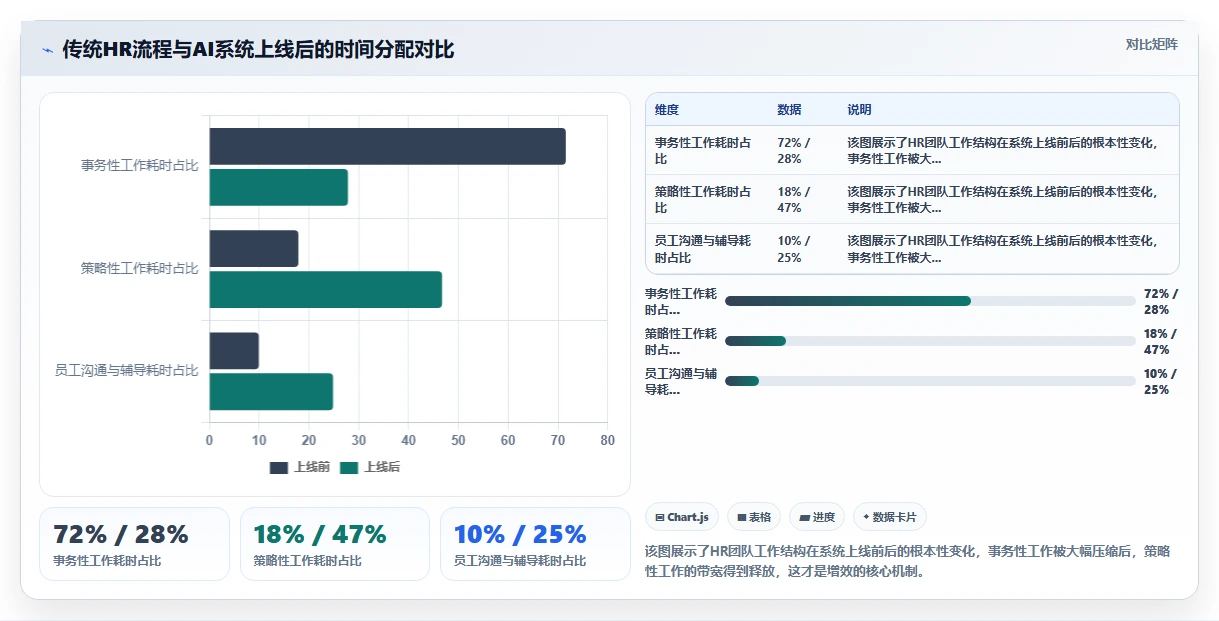Click the 表格 tag
Image resolution: width=1219 pixels, height=621 pixels.
[754, 517]
